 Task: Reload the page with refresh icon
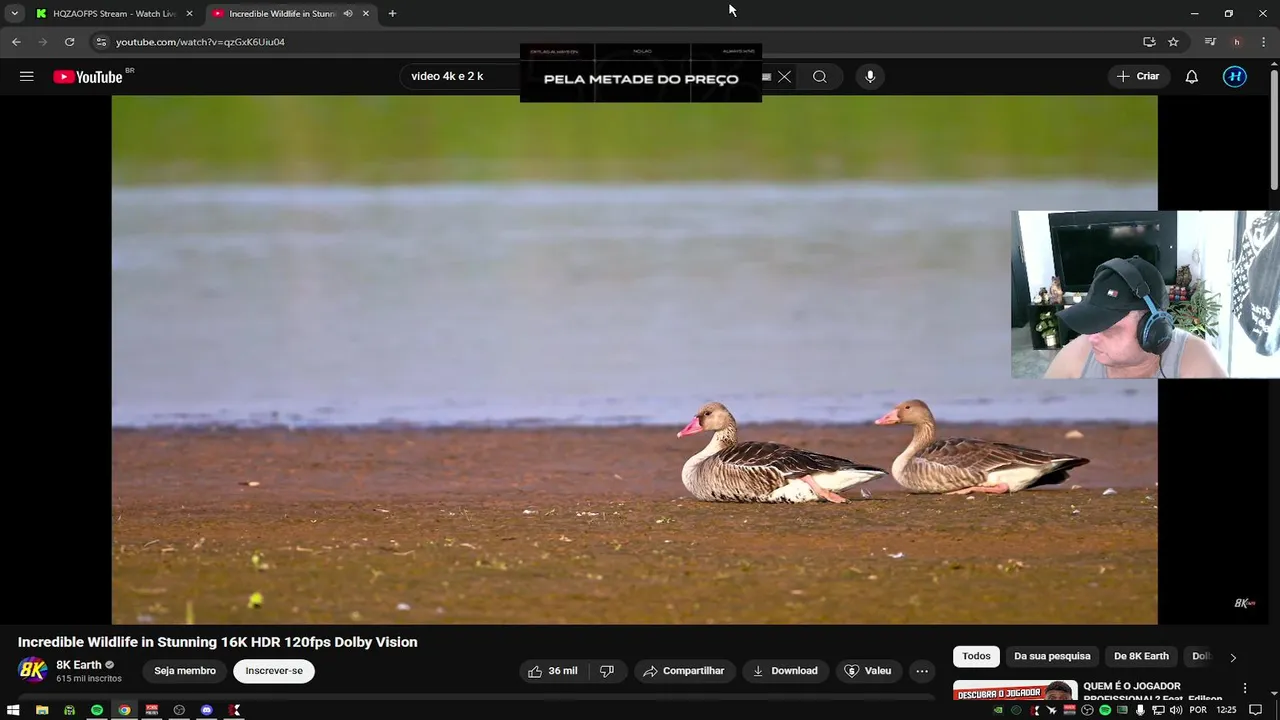pyautogui.click(x=69, y=42)
